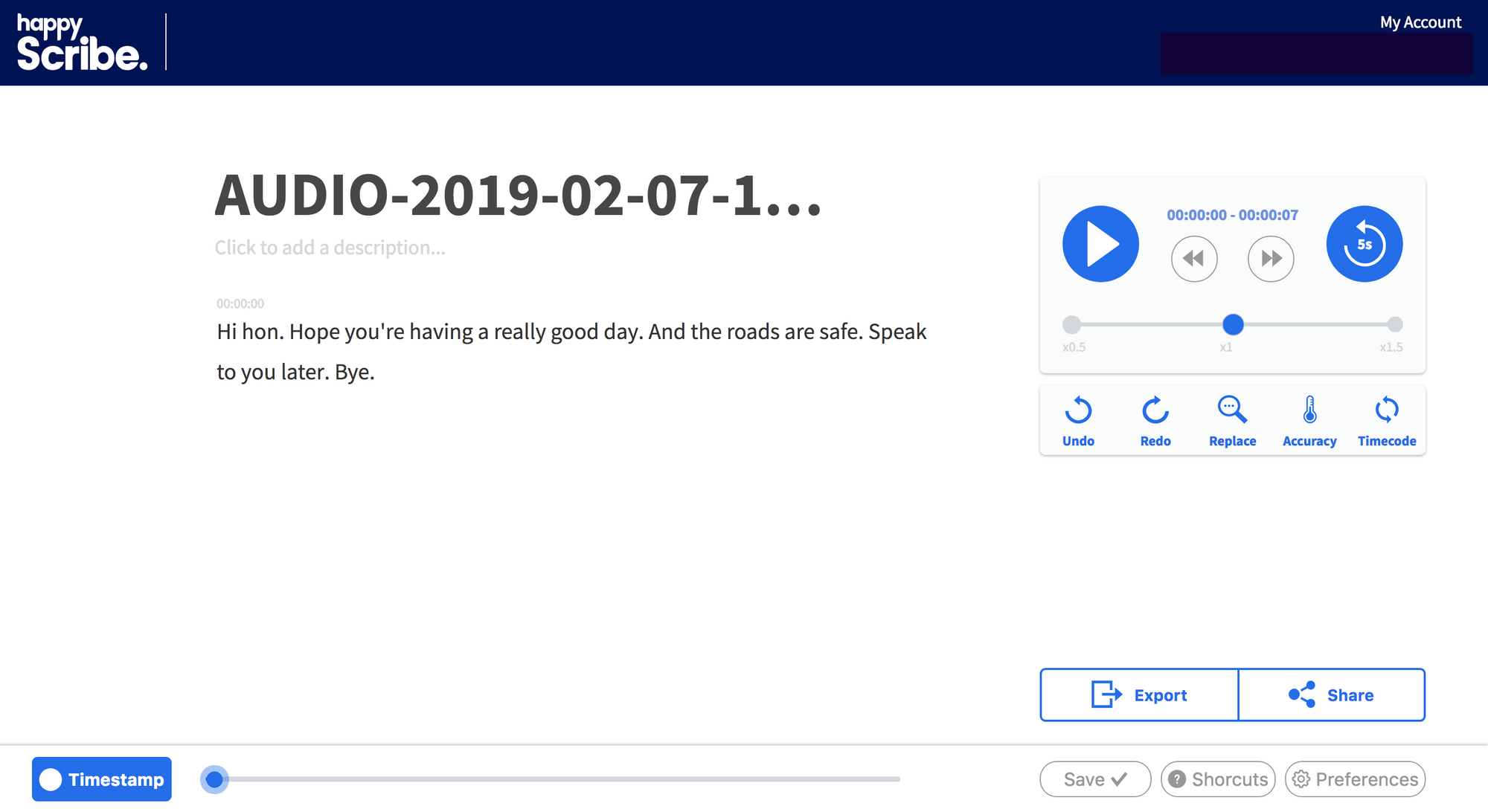Open Preferences settings
1488x812 pixels.
(x=1355, y=779)
